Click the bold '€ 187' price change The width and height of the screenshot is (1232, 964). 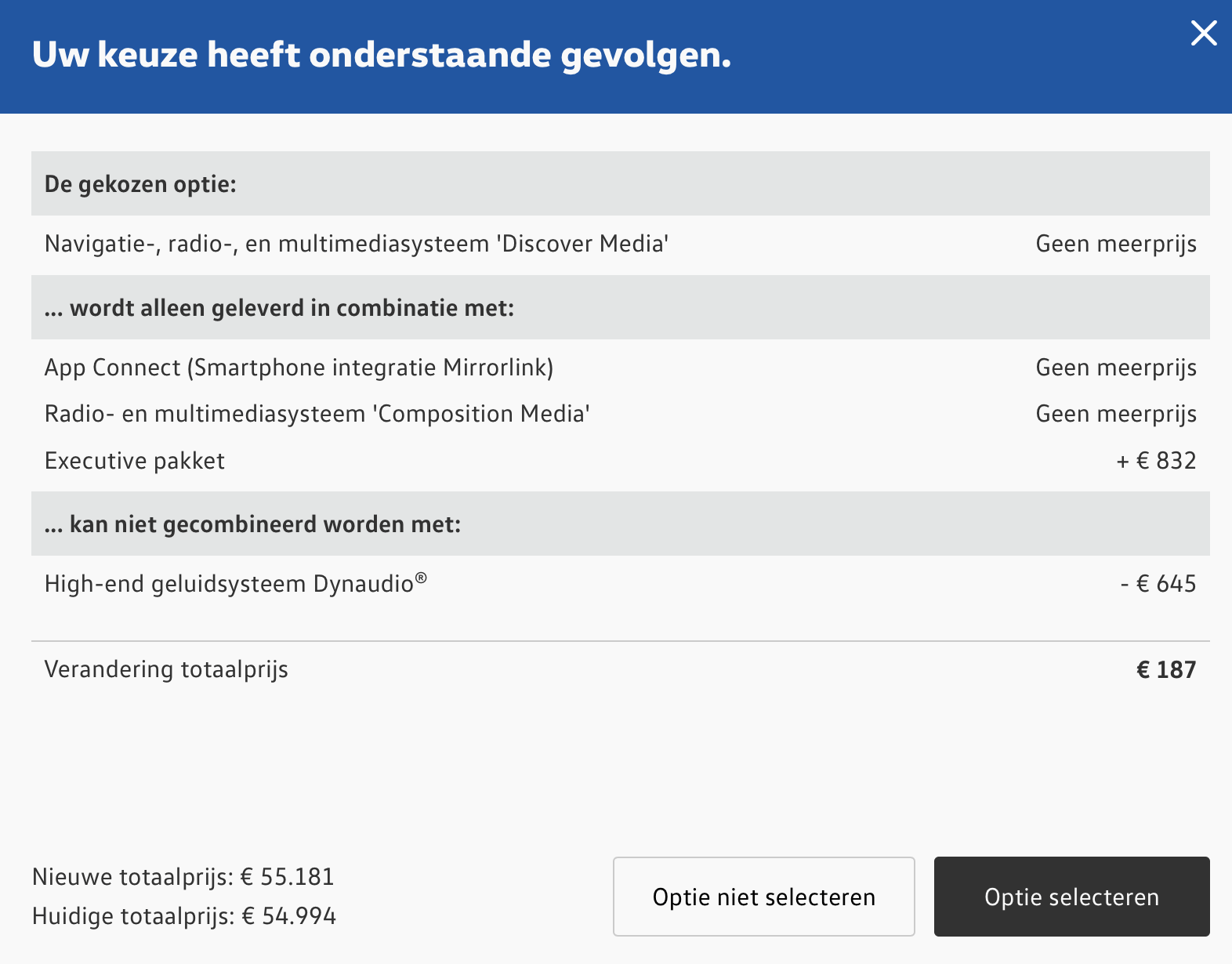pyautogui.click(x=1165, y=670)
